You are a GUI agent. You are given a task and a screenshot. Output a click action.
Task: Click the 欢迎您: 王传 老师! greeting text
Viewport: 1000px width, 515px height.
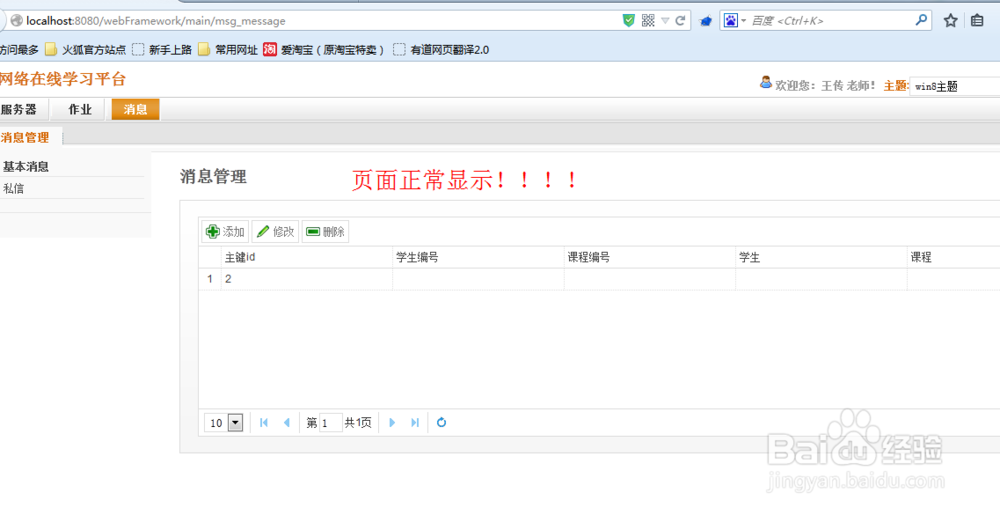[826, 85]
